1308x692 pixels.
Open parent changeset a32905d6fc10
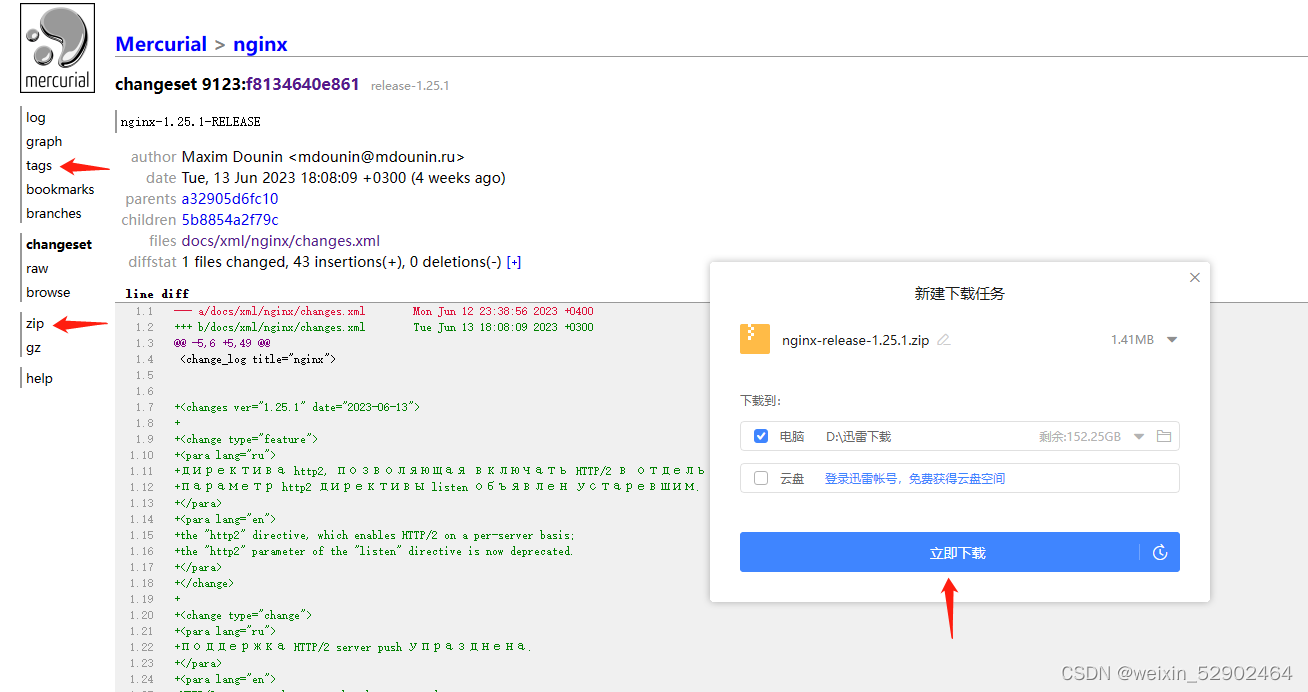pos(230,199)
